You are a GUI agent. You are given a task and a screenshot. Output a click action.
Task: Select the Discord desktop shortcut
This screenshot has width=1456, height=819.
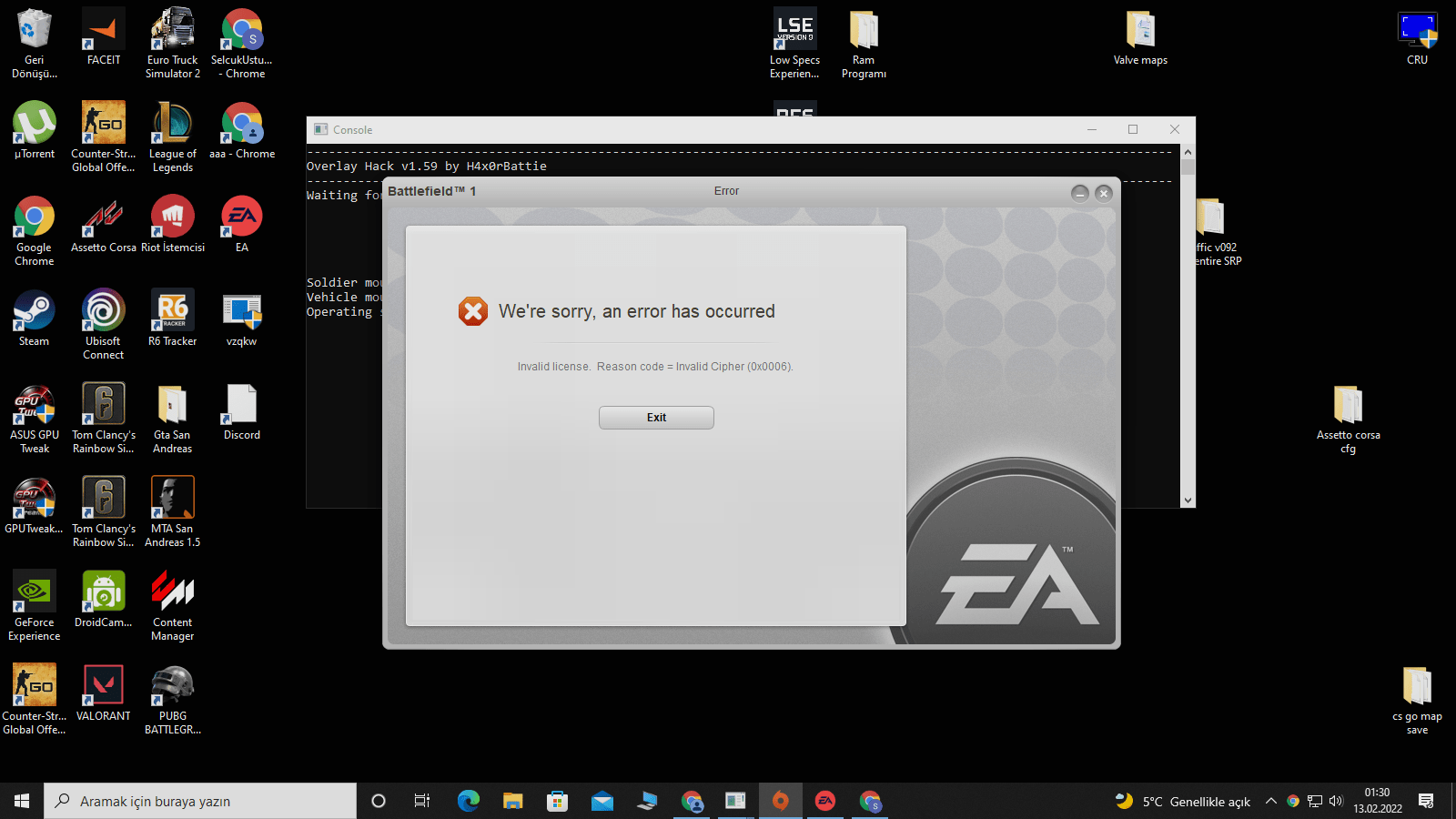(242, 411)
